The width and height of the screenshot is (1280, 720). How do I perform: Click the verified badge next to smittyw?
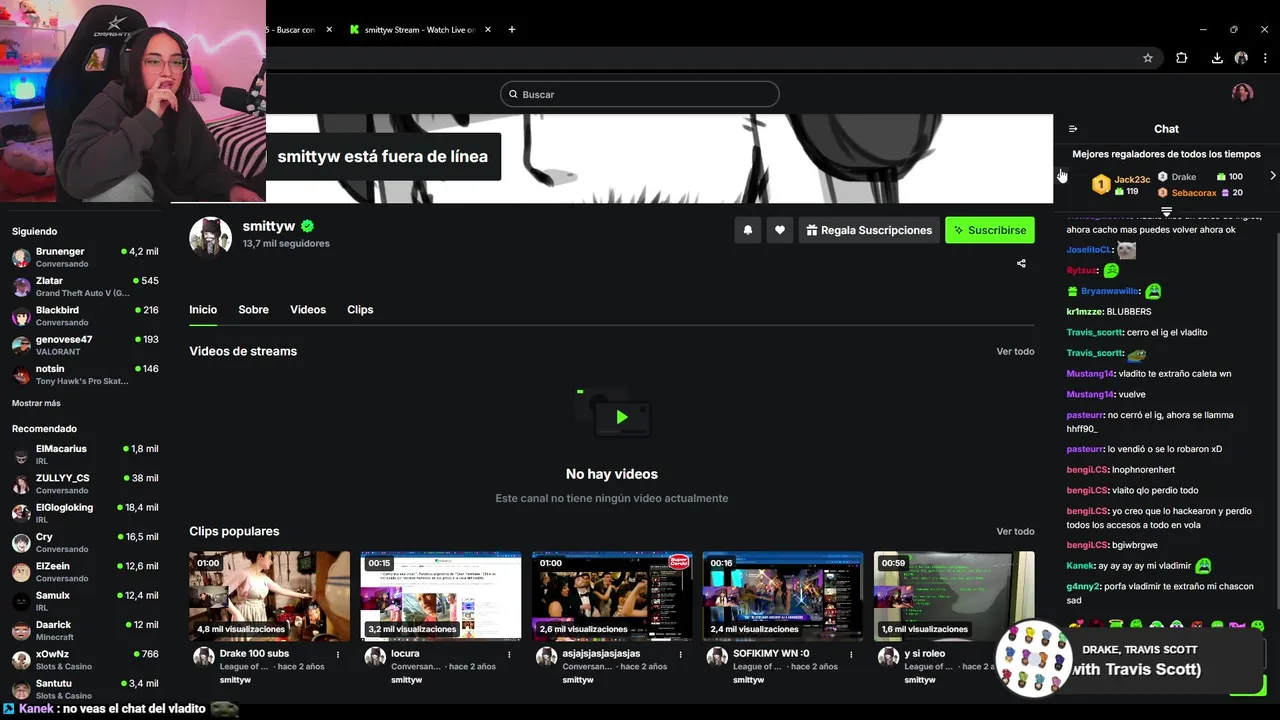[x=308, y=227]
